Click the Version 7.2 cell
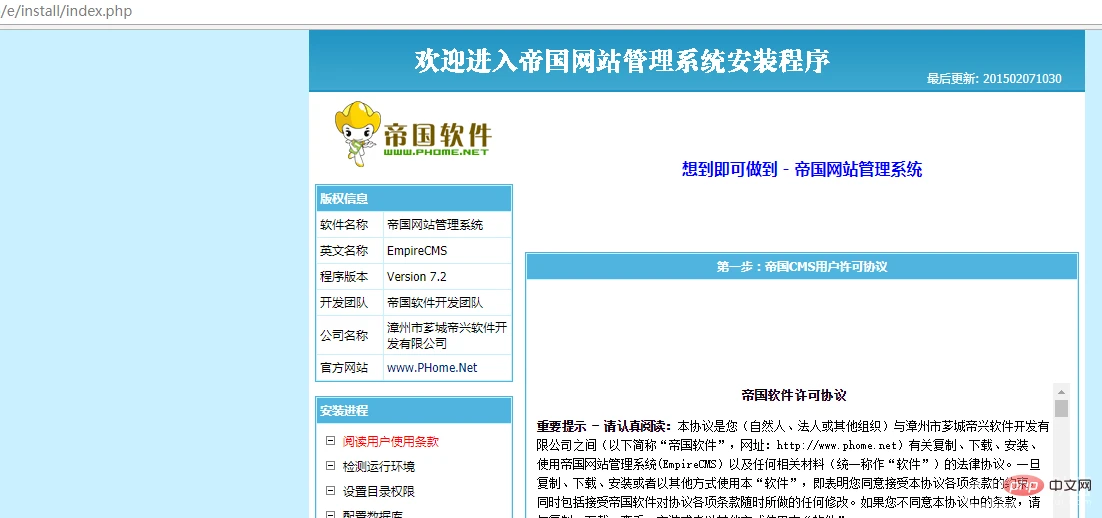 (x=448, y=277)
